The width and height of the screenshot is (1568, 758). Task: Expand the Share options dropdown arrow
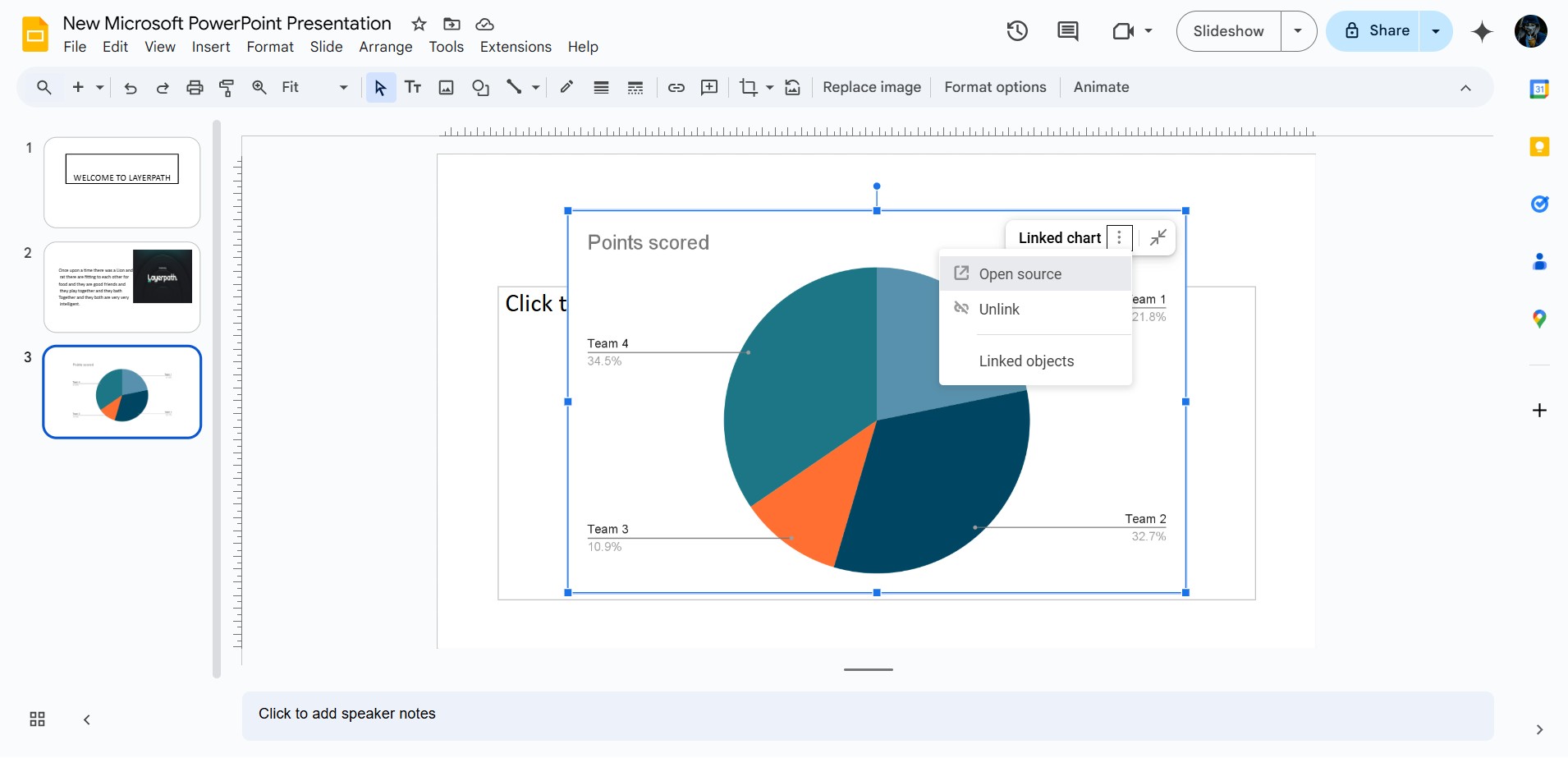point(1436,31)
